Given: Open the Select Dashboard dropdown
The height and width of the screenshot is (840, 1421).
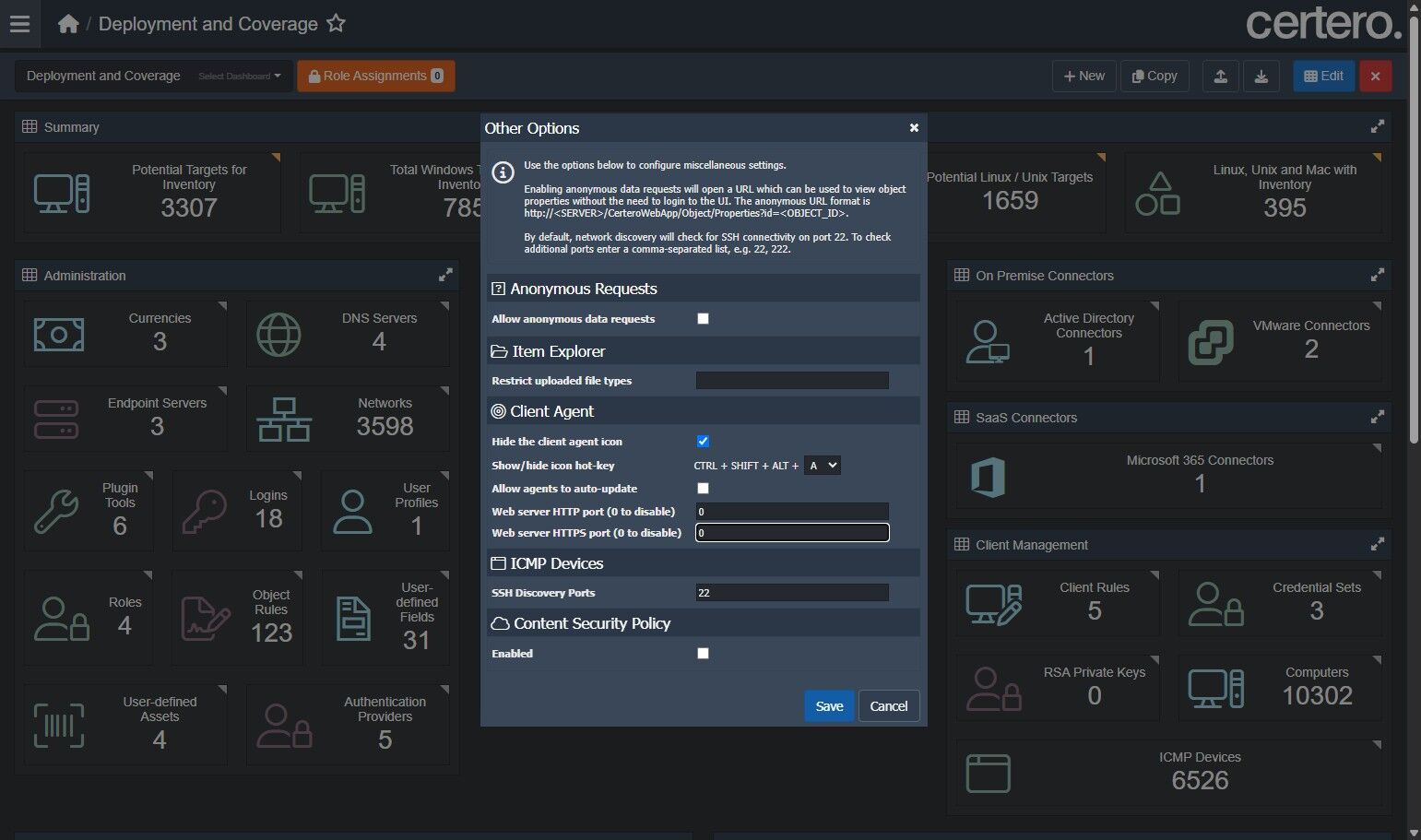Looking at the screenshot, I should coord(240,76).
